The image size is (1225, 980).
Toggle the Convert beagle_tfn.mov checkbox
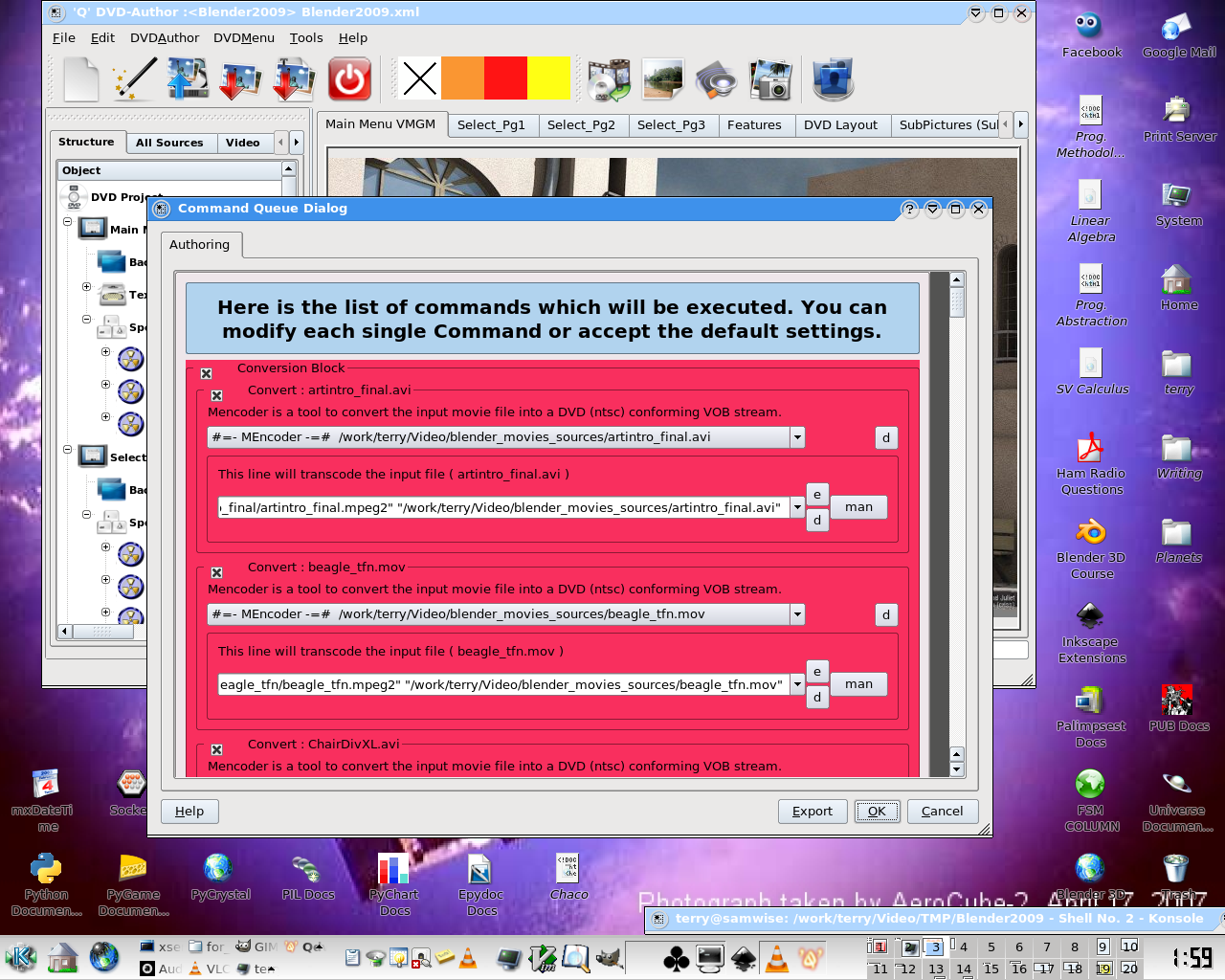click(216, 572)
